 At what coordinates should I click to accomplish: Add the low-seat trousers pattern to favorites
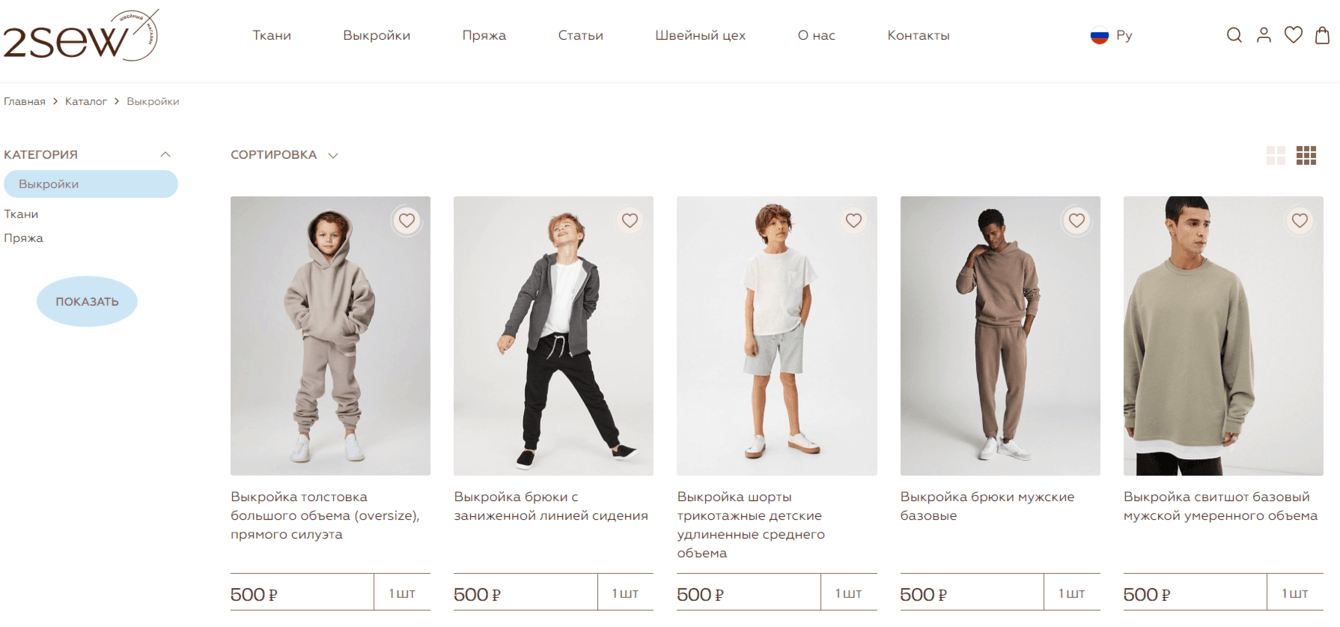click(x=629, y=220)
